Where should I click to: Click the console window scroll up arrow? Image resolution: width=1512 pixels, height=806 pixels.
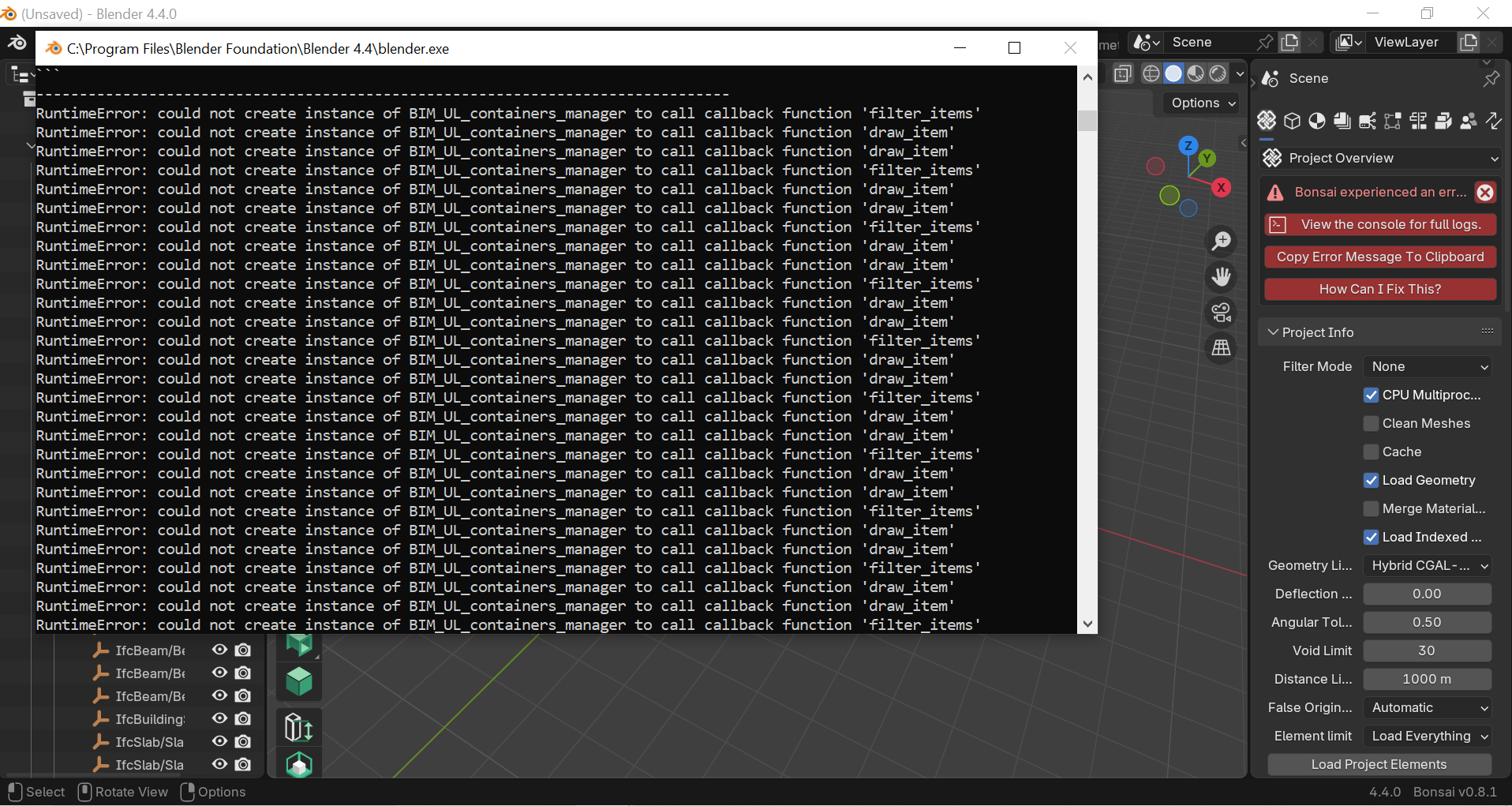point(1087,77)
